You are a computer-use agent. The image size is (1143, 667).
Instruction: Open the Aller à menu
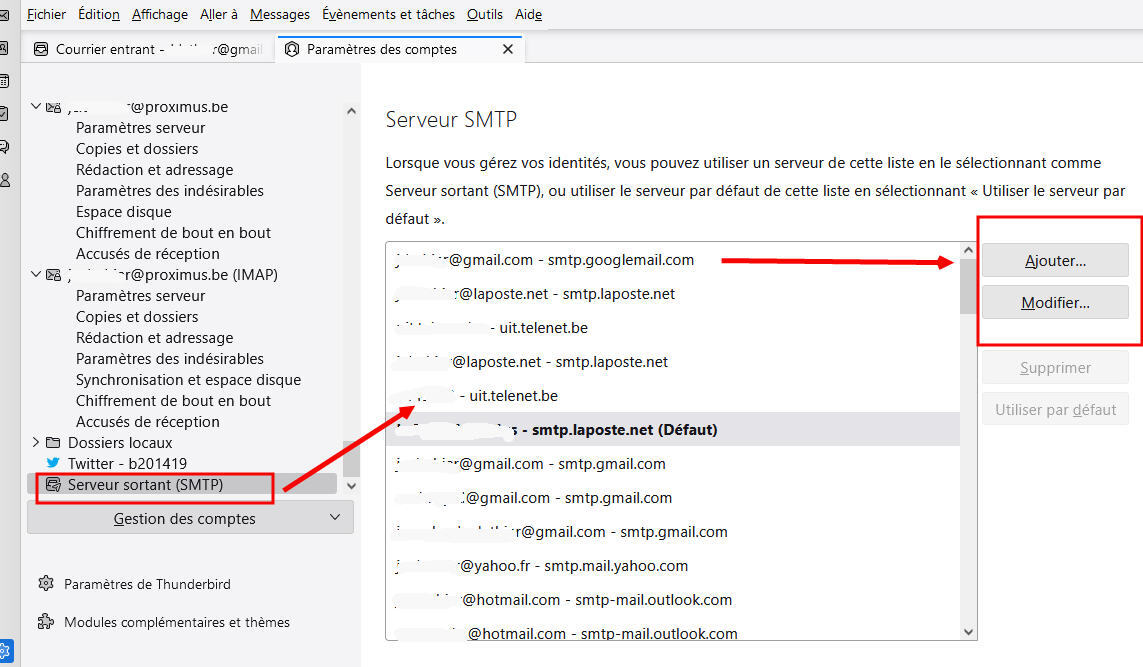[x=219, y=15]
